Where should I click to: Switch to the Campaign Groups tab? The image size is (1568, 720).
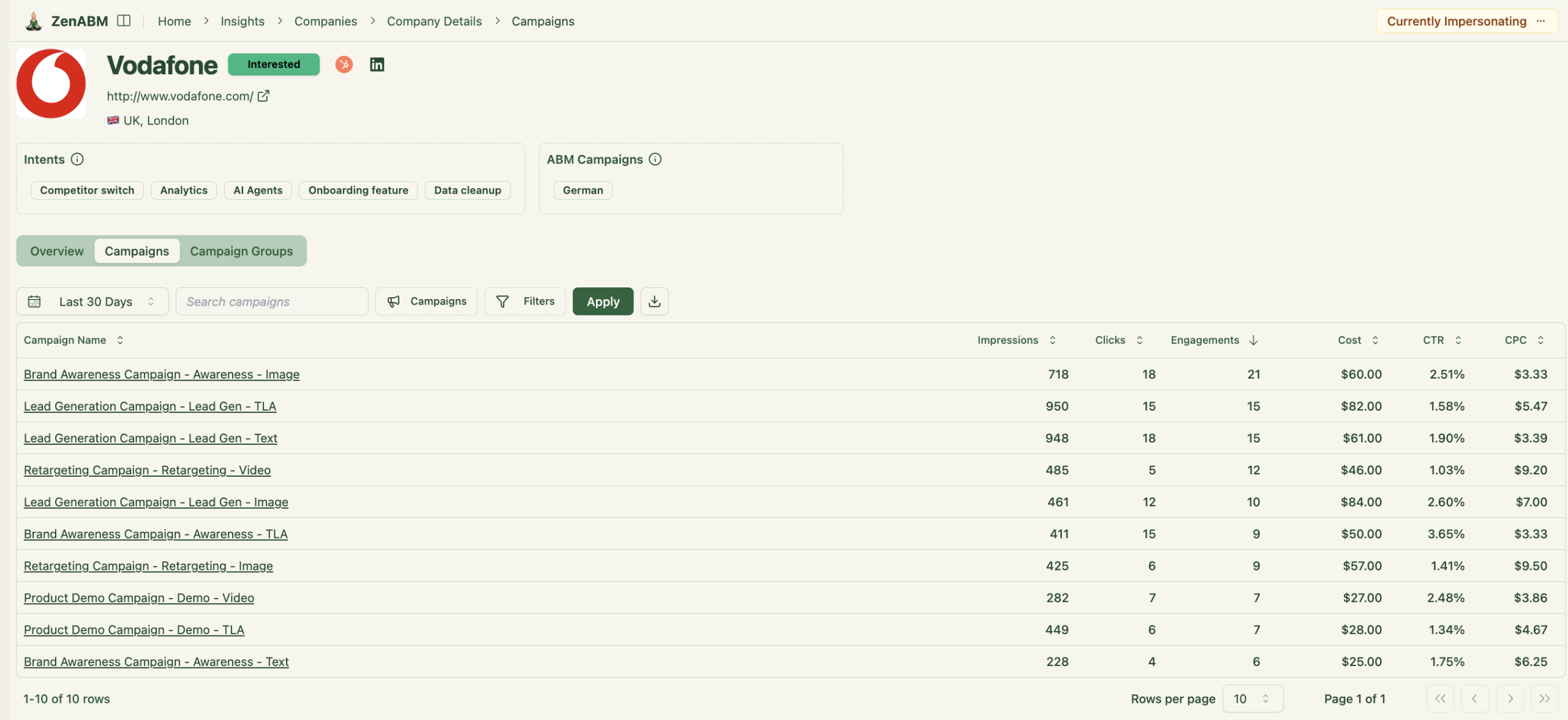tap(241, 251)
